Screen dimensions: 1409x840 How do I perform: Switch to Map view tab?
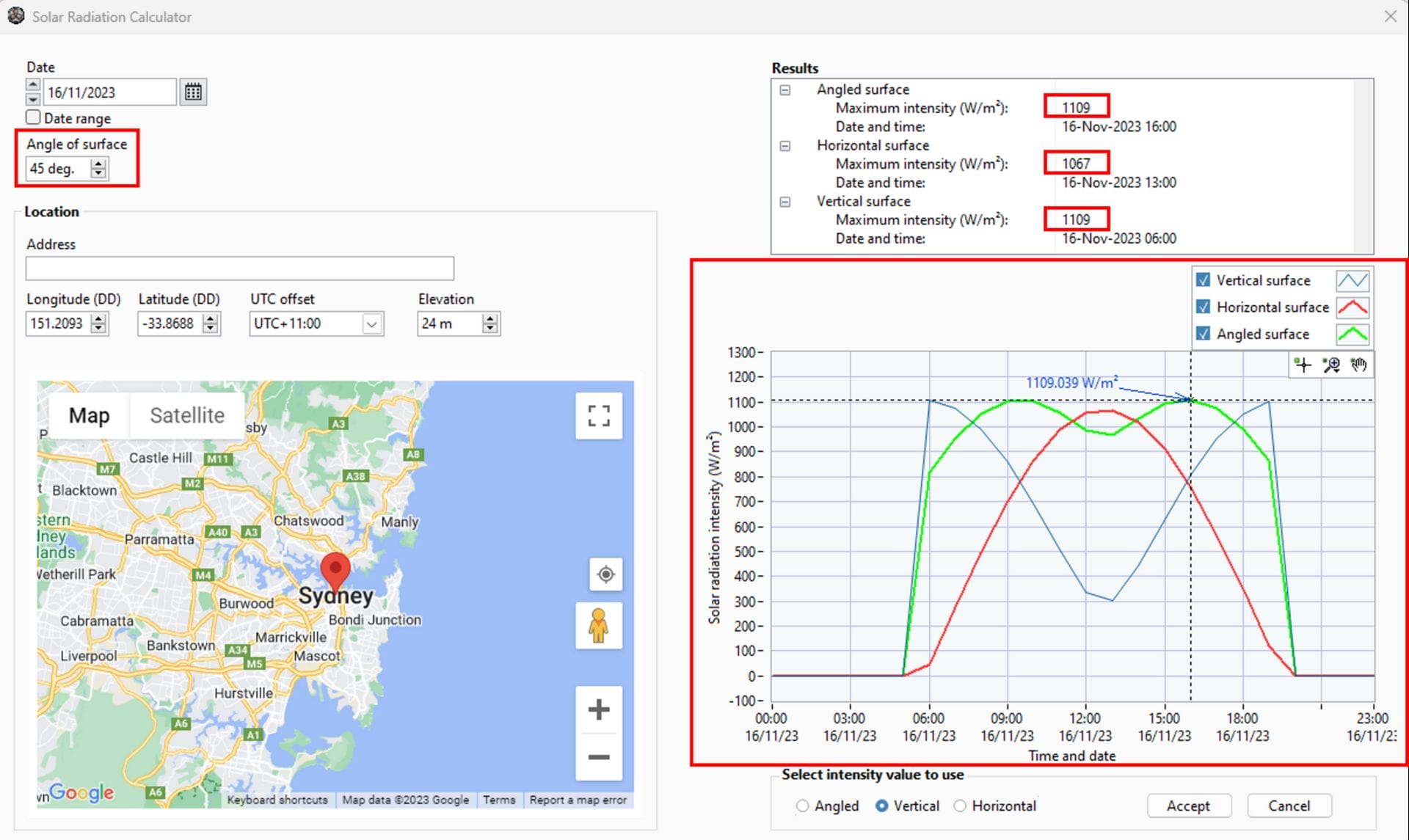click(x=89, y=415)
